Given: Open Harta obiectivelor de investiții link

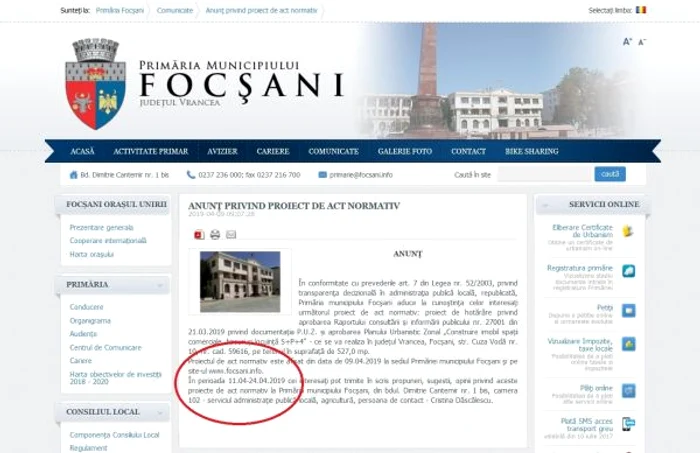Looking at the screenshot, I should tap(115, 378).
